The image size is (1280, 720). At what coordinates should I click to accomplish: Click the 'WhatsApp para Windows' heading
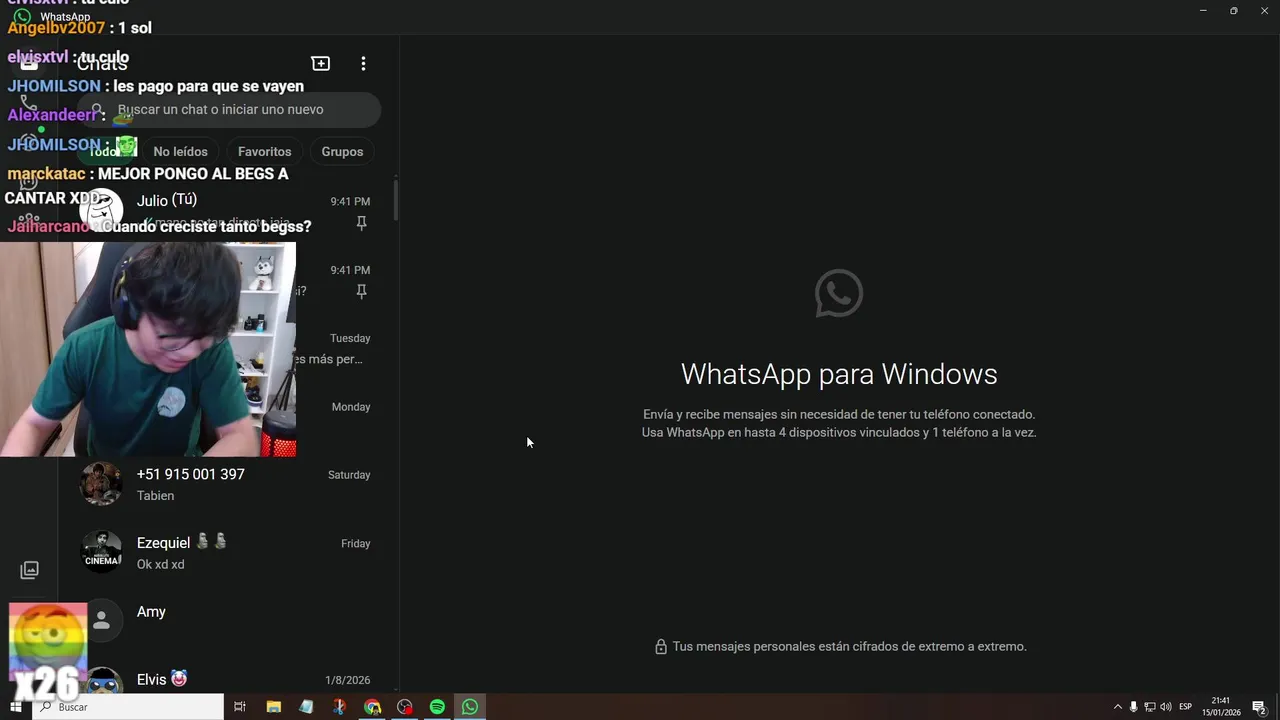click(x=839, y=374)
